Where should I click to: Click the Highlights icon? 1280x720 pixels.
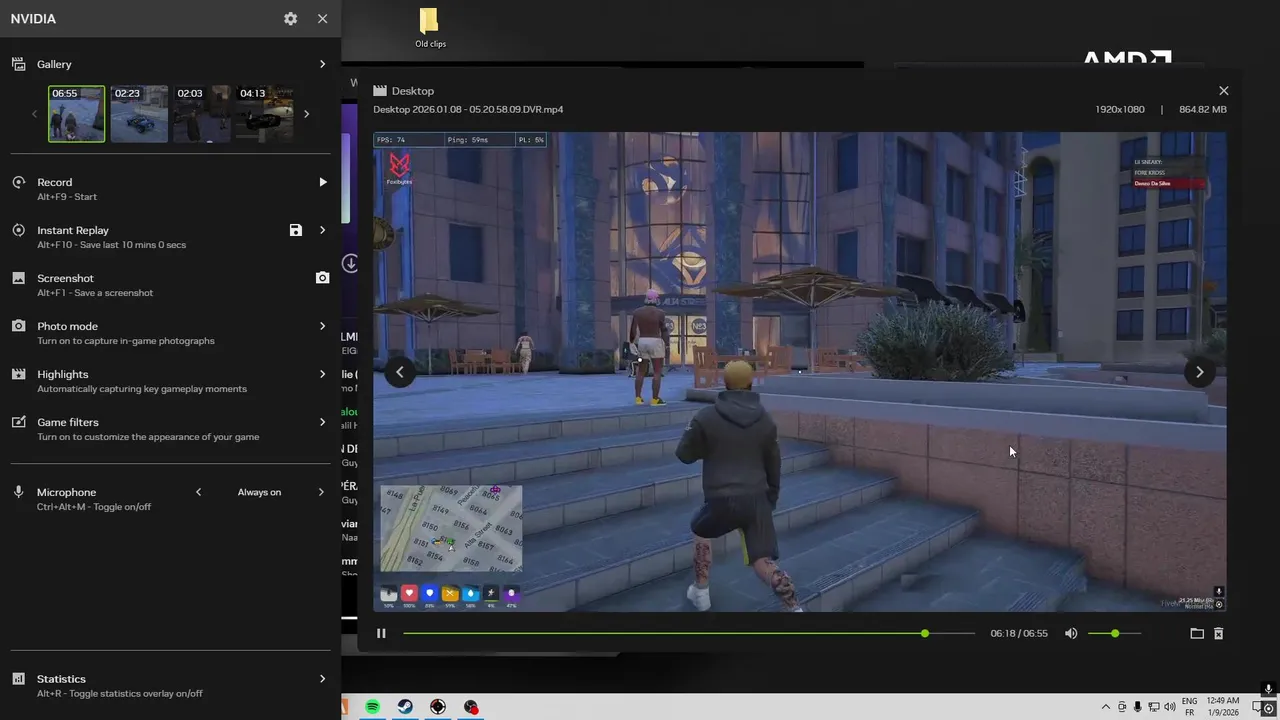[18, 374]
